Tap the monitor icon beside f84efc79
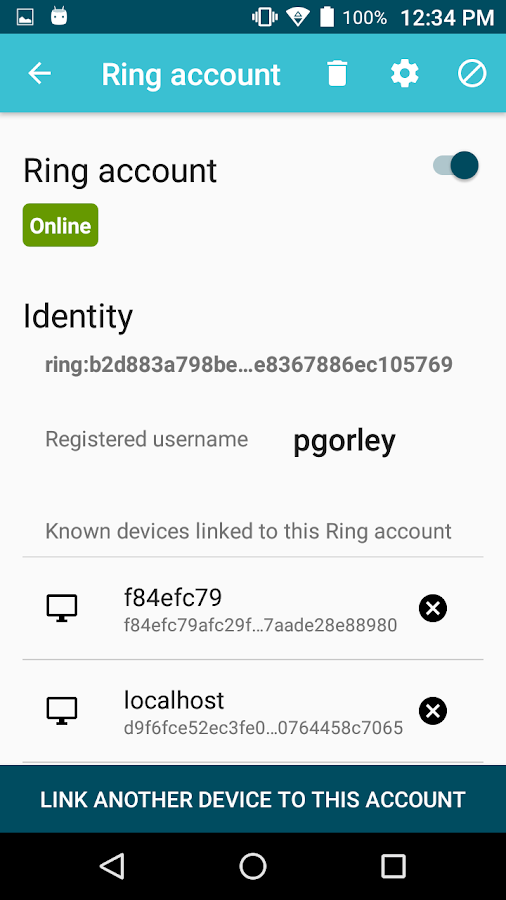This screenshot has height=900, width=506. pos(61,608)
